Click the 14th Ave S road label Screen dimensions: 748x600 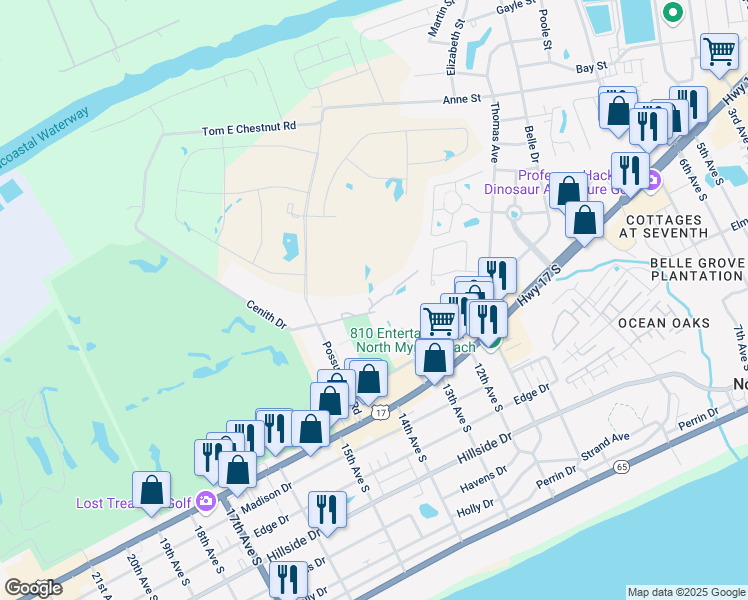coord(412,437)
